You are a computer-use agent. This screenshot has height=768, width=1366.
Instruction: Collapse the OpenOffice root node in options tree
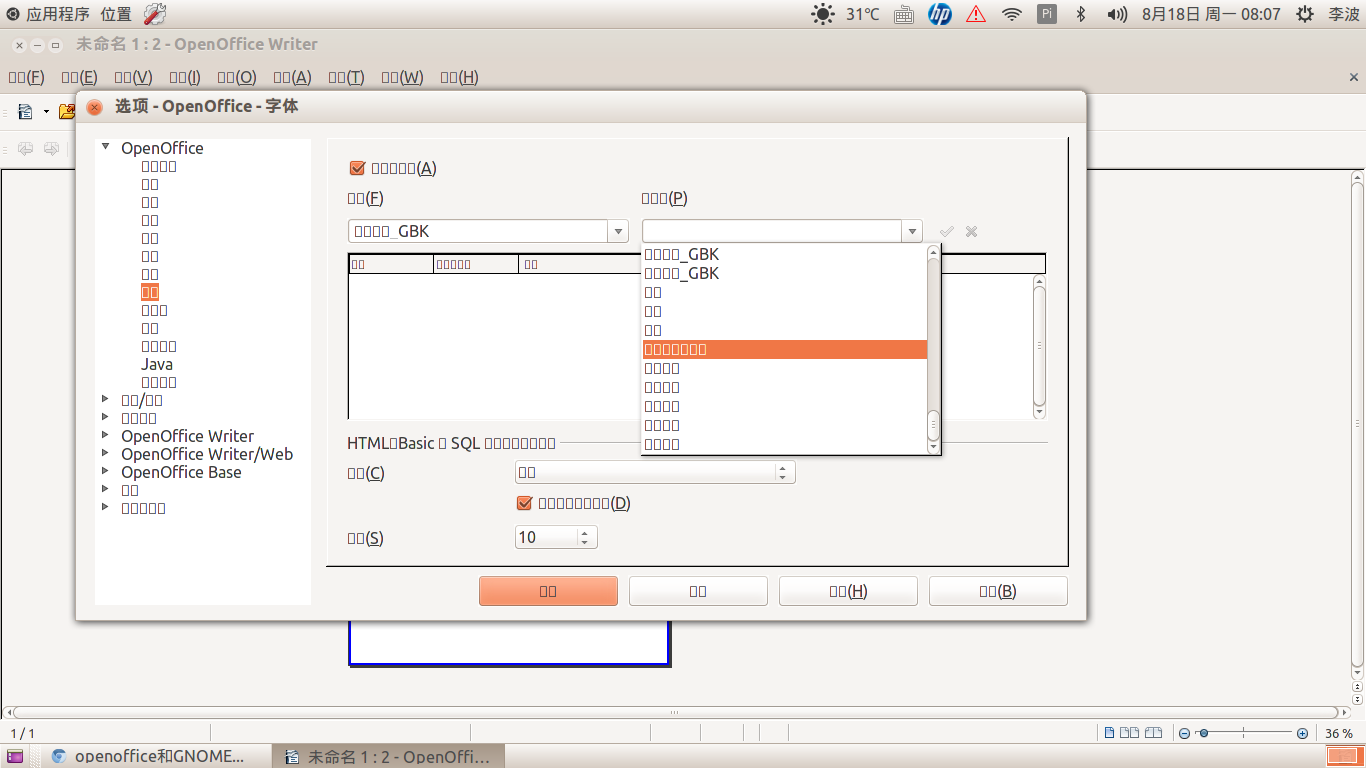point(106,147)
